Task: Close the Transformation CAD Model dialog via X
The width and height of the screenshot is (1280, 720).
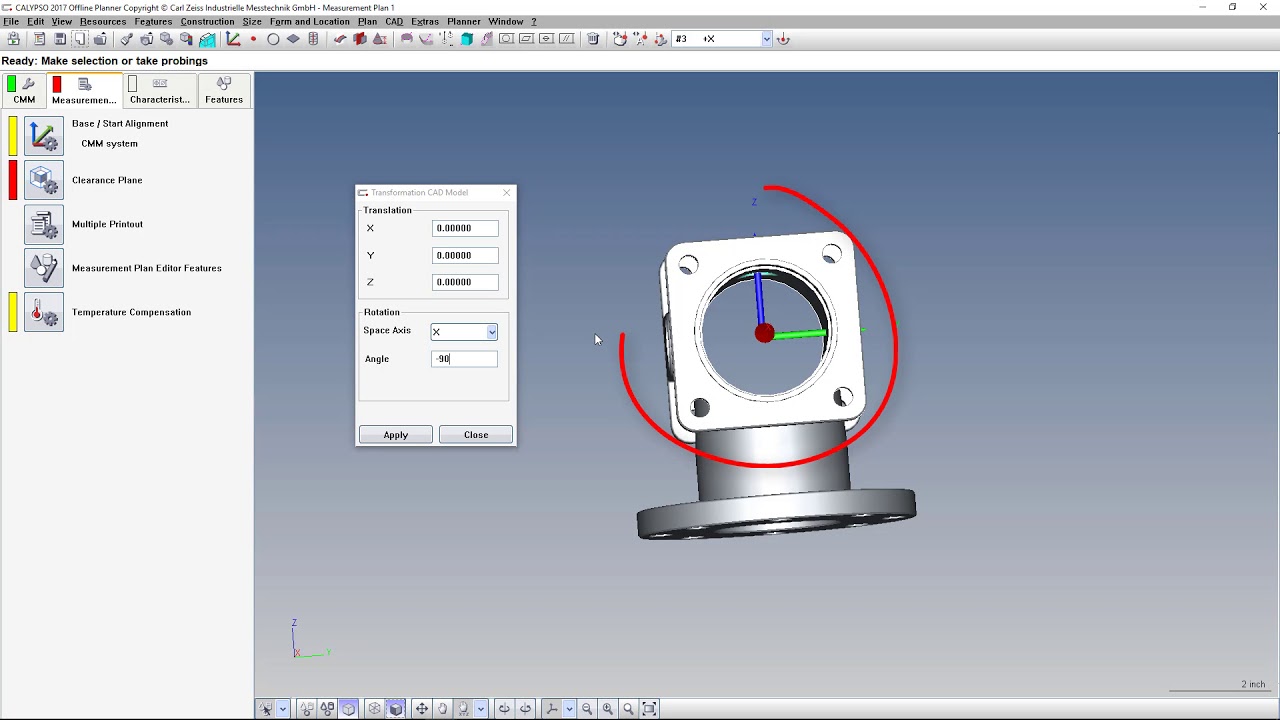Action: 507,192
